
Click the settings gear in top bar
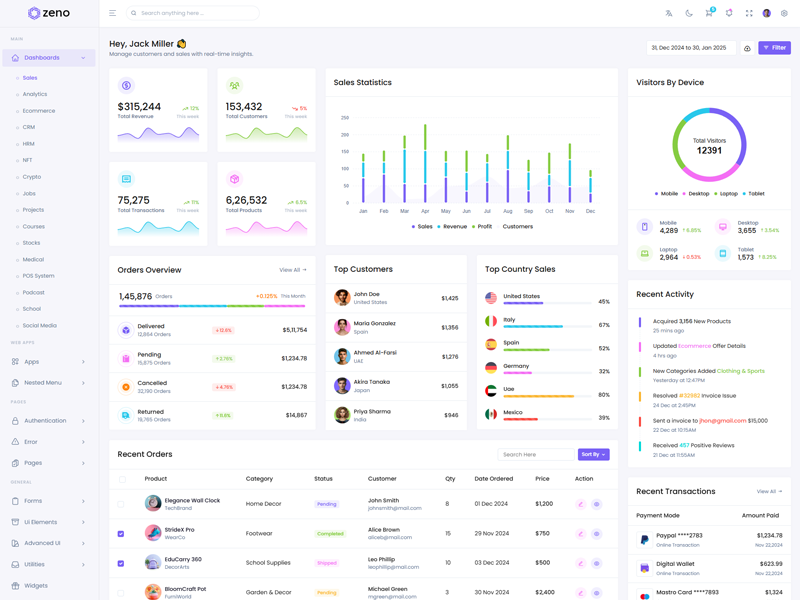[784, 13]
